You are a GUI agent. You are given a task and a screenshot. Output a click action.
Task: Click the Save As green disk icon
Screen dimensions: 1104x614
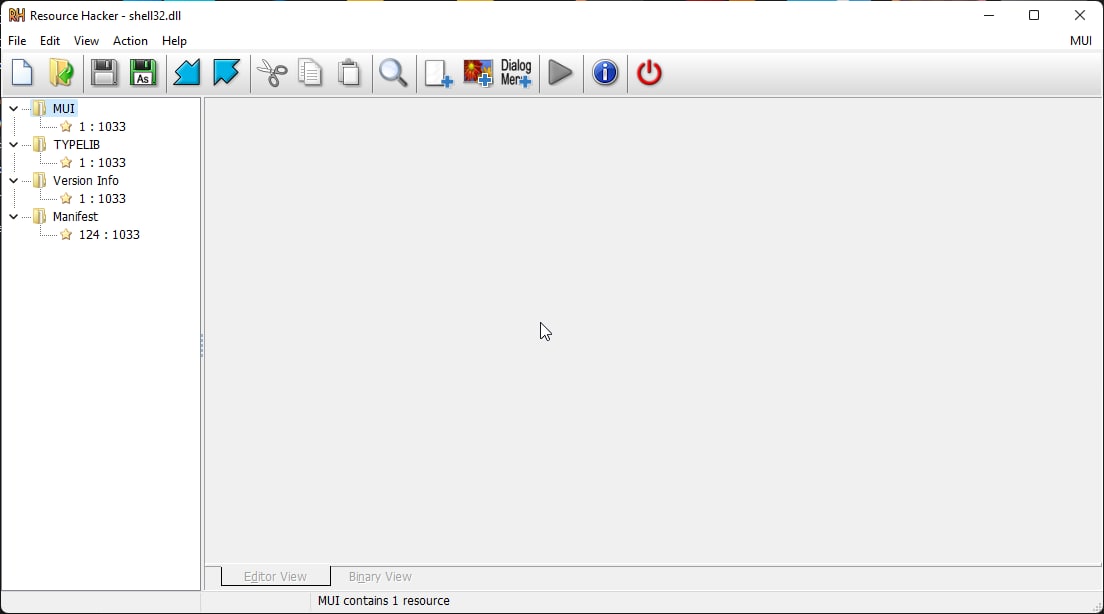pos(143,73)
